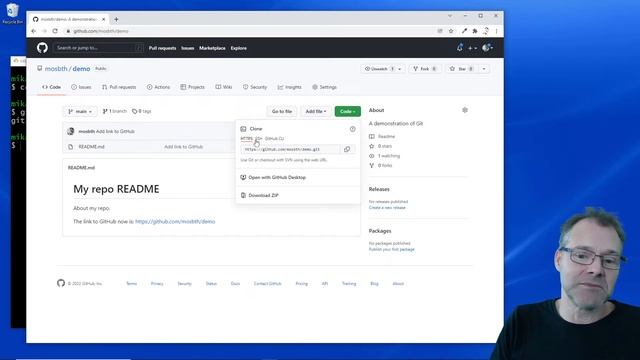Open the Security repository tab
The height and width of the screenshot is (360, 640).
point(255,87)
